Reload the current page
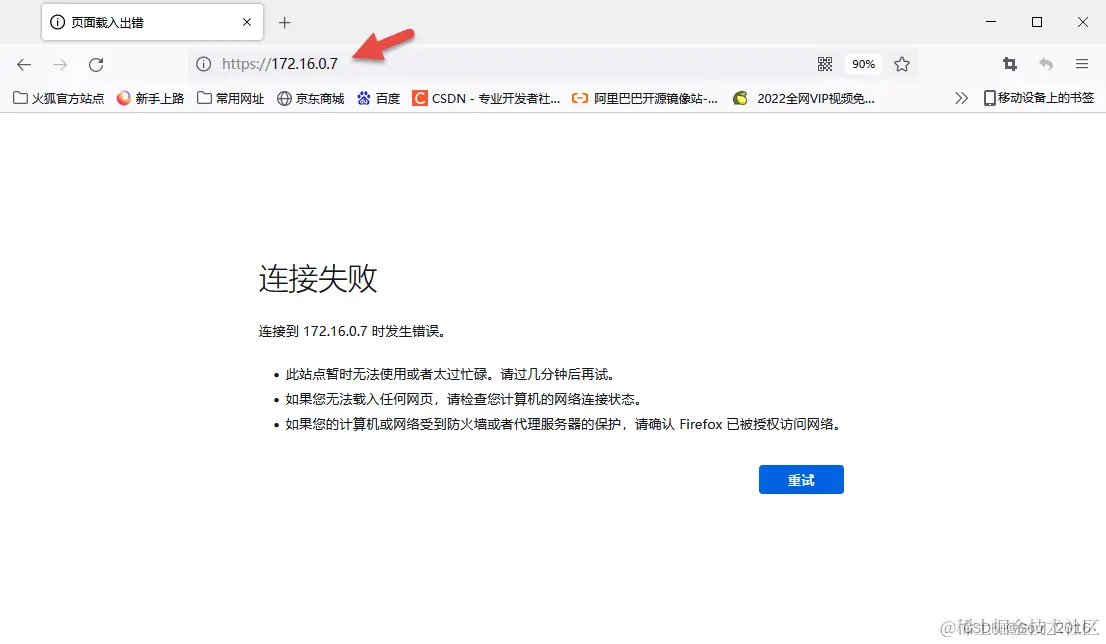 tap(96, 63)
